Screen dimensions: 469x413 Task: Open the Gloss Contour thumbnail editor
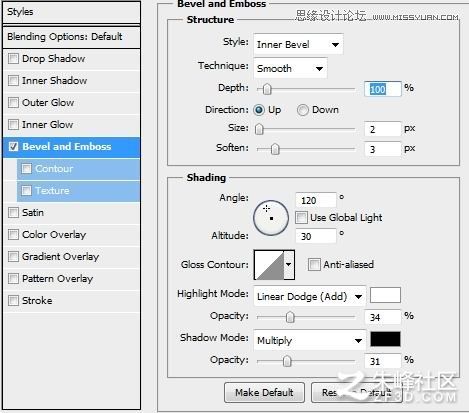pyautogui.click(x=269, y=265)
